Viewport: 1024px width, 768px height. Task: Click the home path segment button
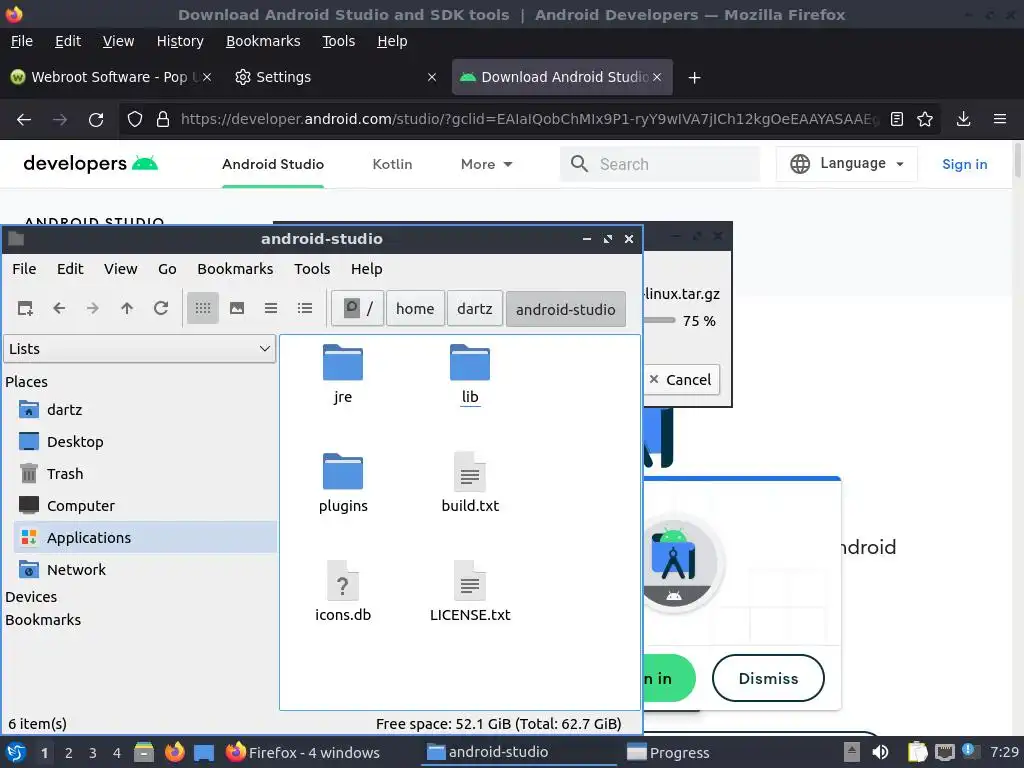pyautogui.click(x=415, y=308)
